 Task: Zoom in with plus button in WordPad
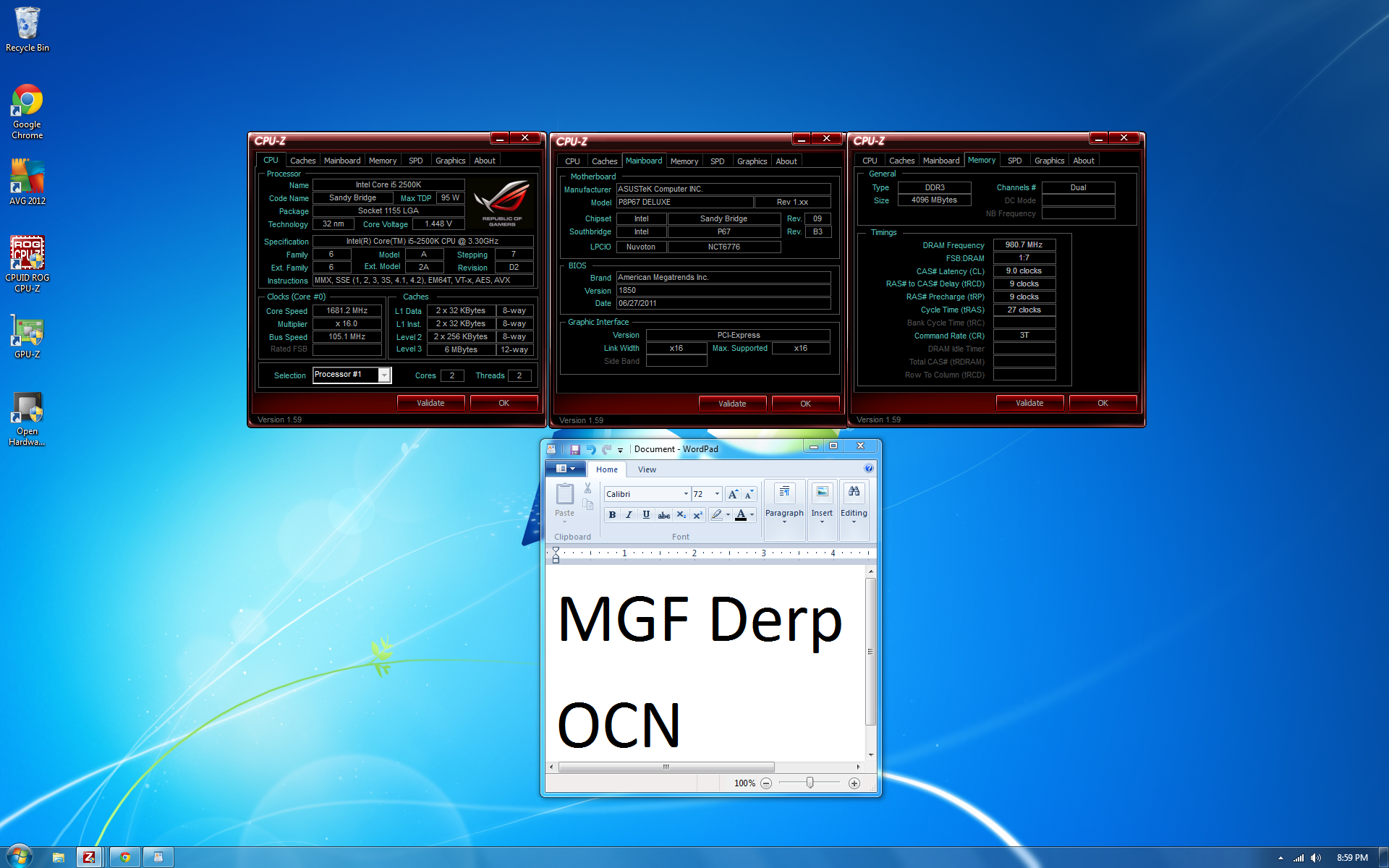854,783
